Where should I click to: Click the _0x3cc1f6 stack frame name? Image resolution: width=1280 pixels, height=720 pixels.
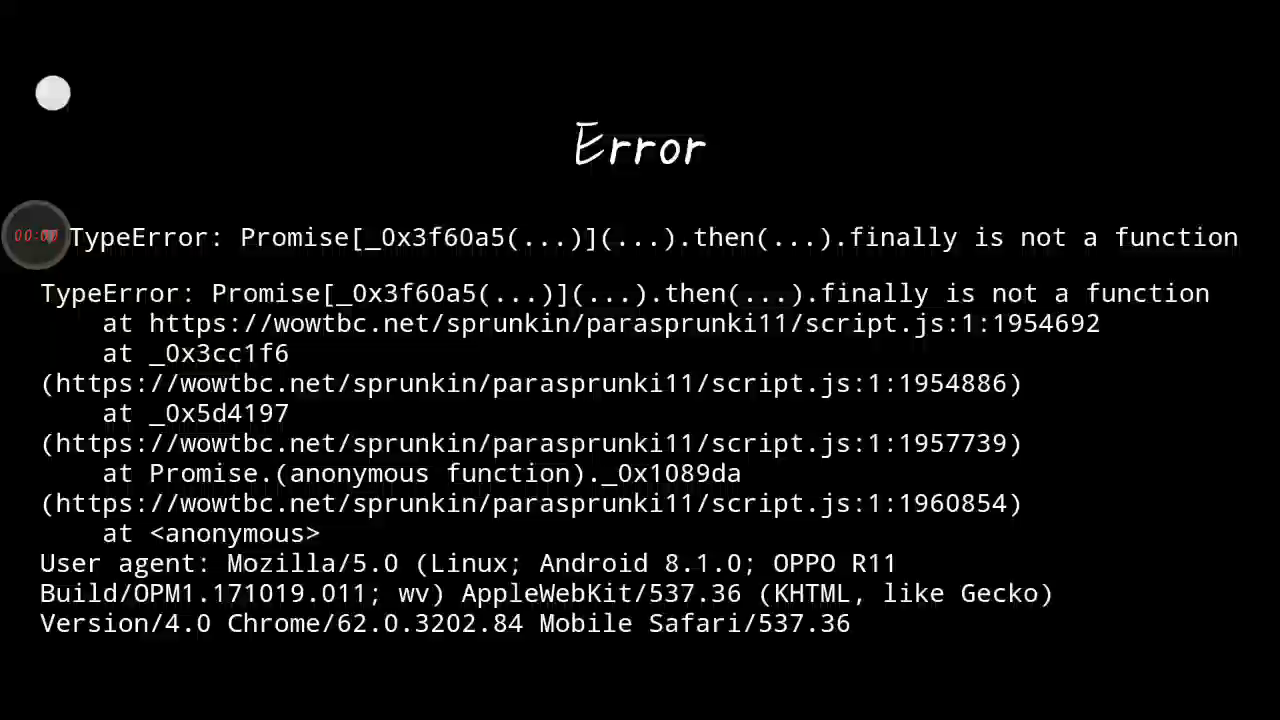point(219,354)
